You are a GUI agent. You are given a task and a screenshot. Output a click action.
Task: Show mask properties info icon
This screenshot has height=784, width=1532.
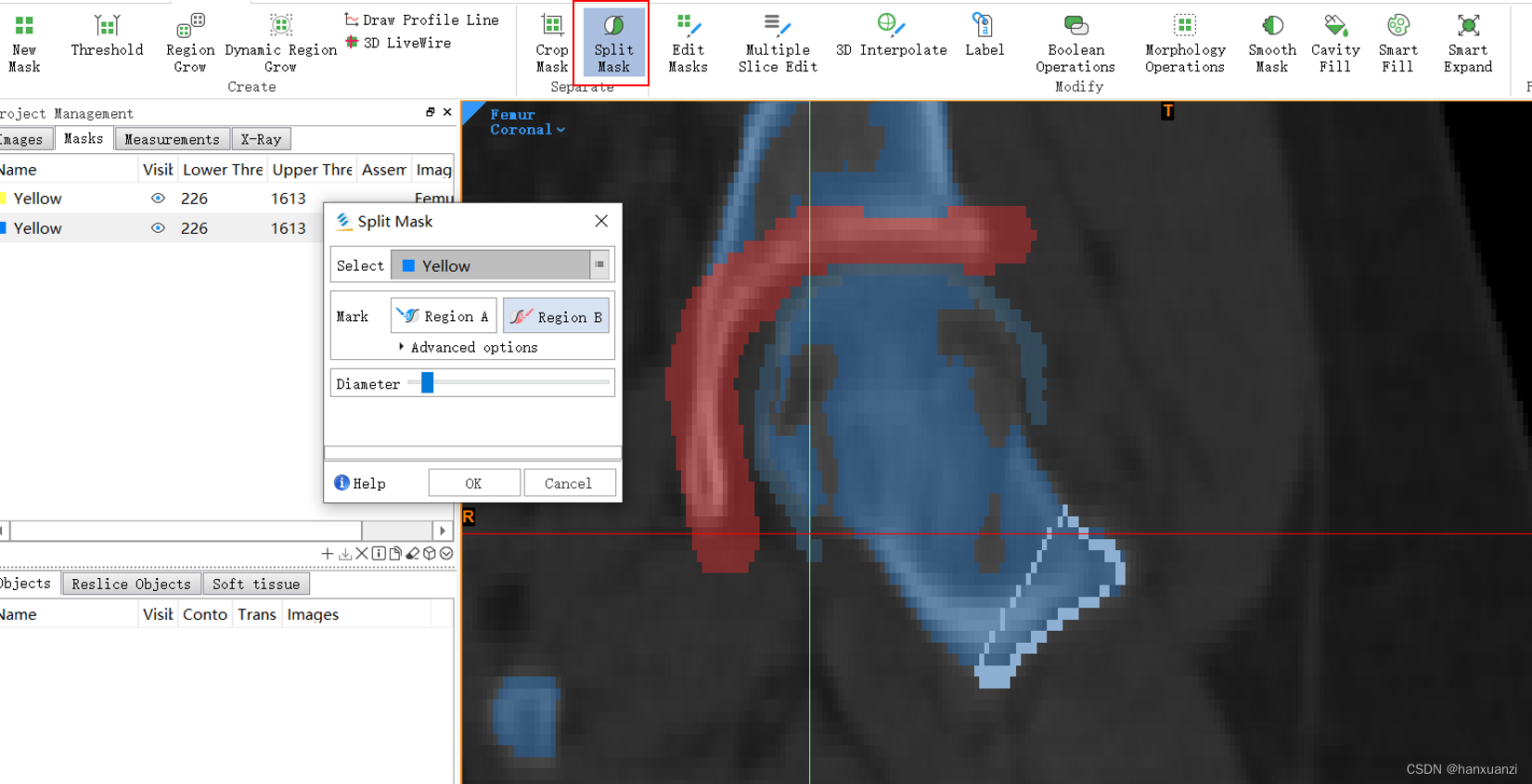coord(379,554)
